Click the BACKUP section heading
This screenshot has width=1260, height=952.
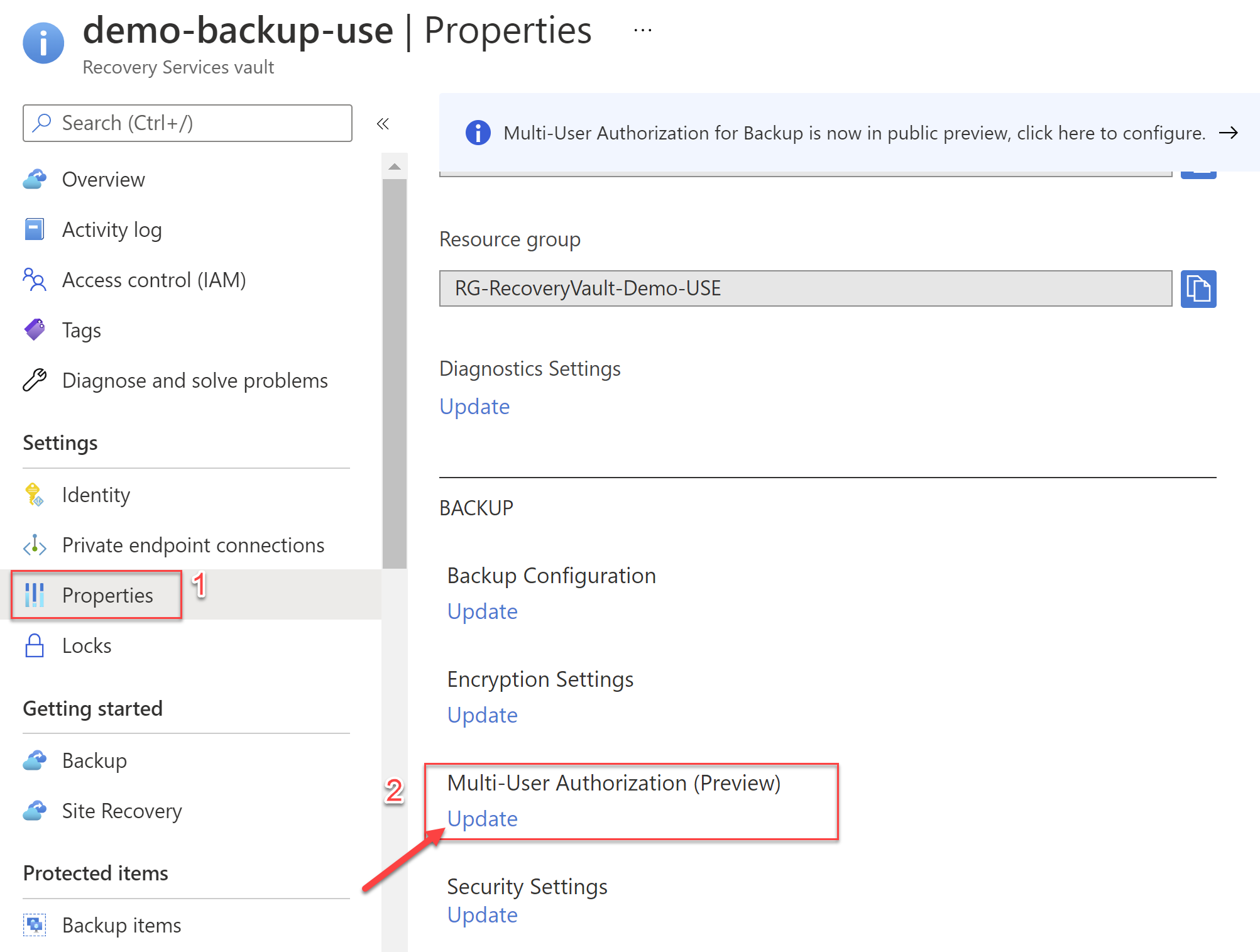476,508
